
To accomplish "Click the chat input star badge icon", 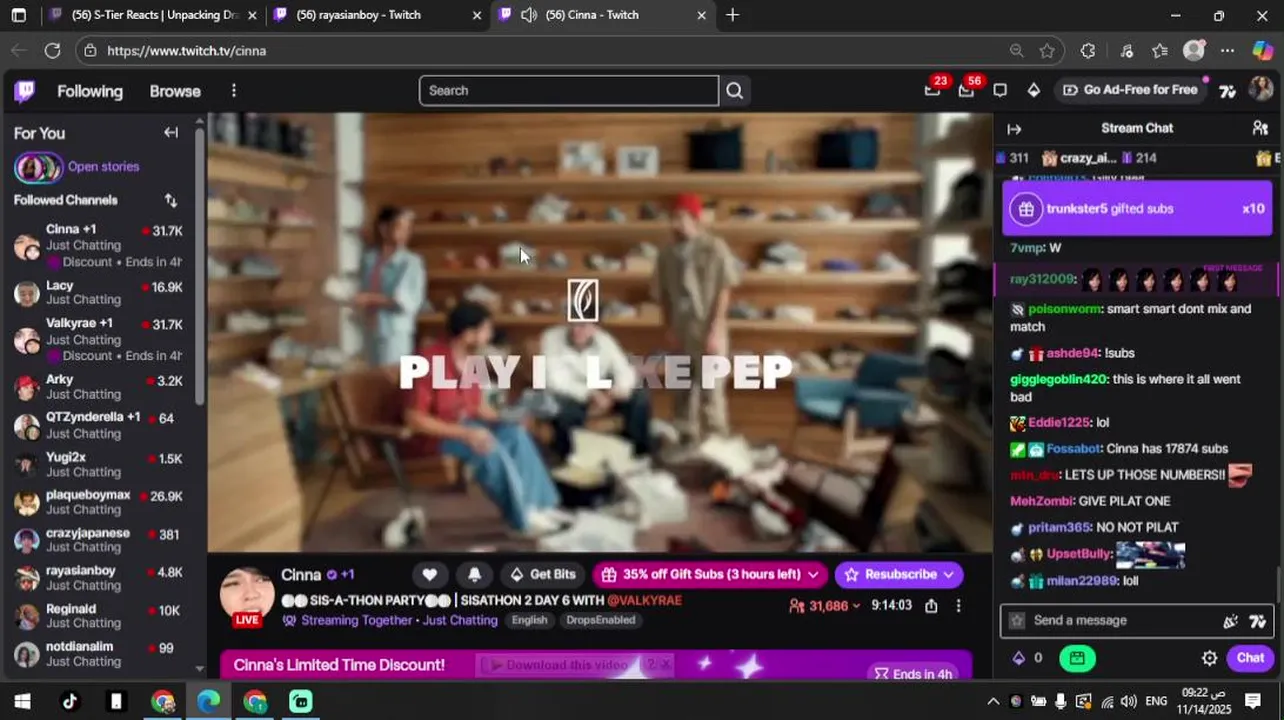I will point(1017,621).
